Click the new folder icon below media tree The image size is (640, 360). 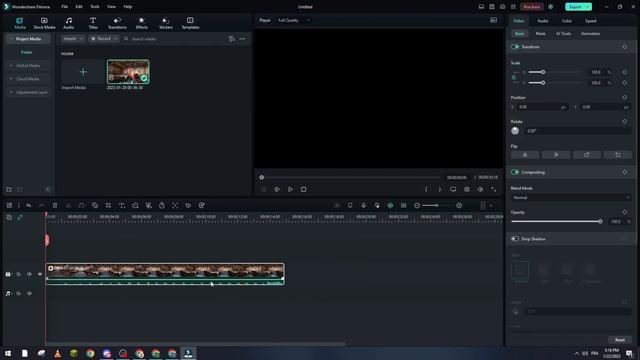click(x=9, y=189)
